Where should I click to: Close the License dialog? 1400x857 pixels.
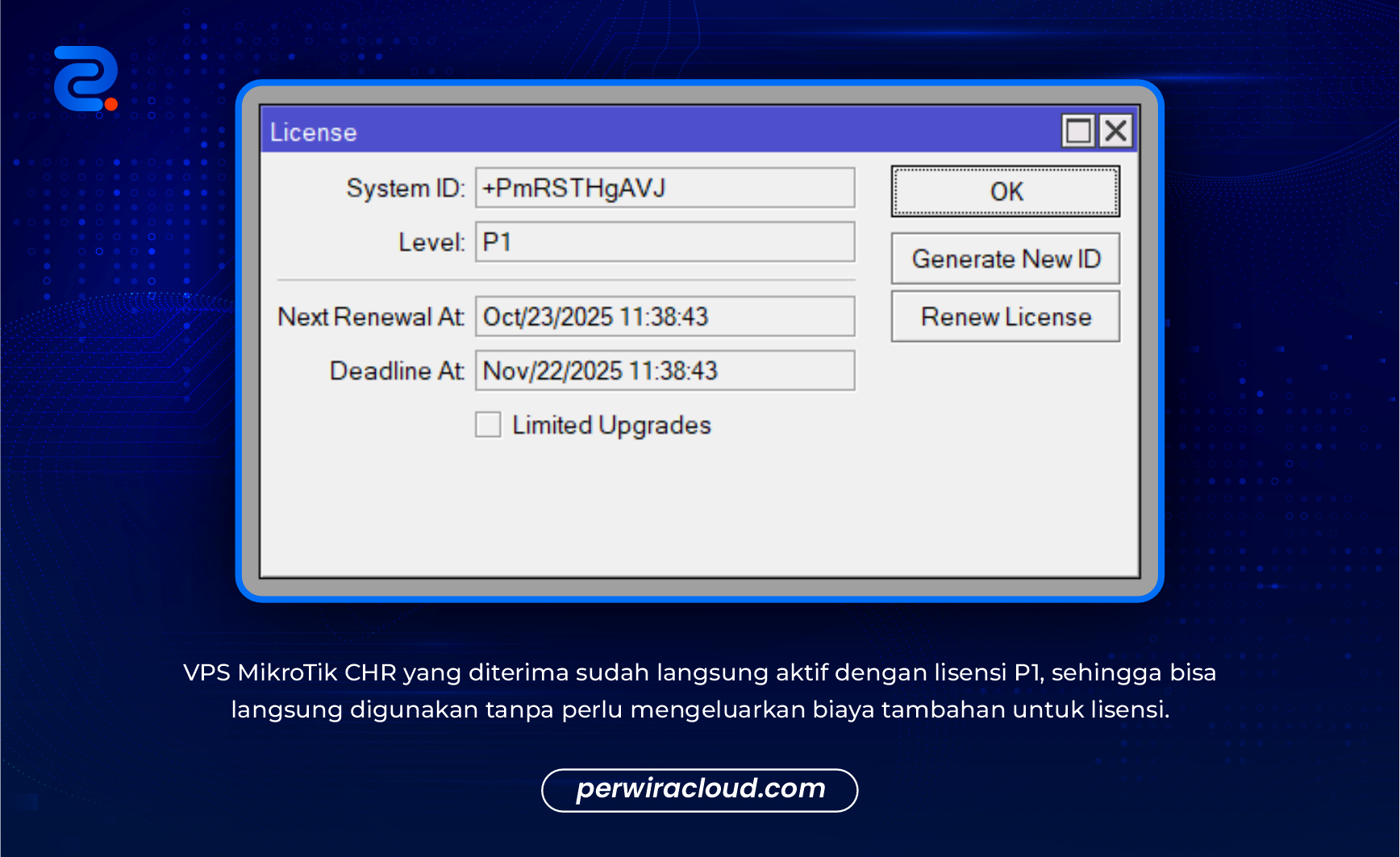1116,131
